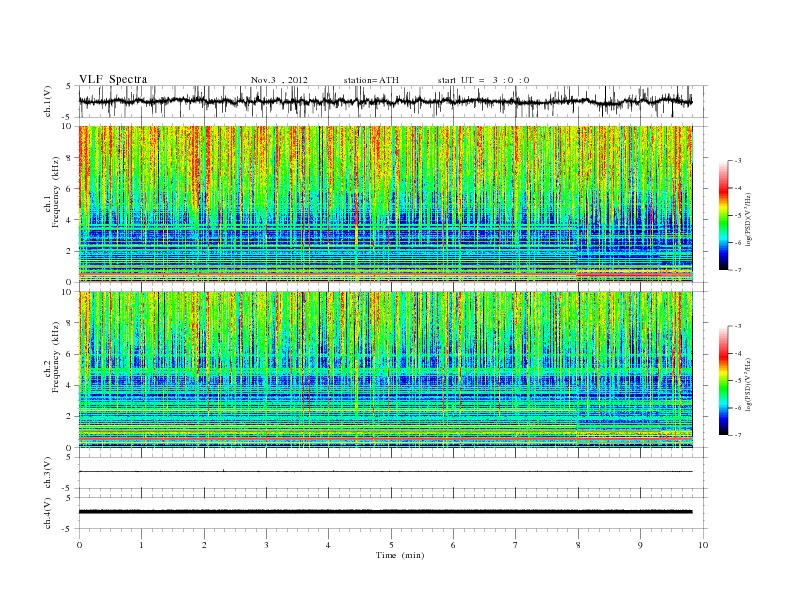Click the "6" kHz tick of ch.1 spectrogram

click(69, 189)
